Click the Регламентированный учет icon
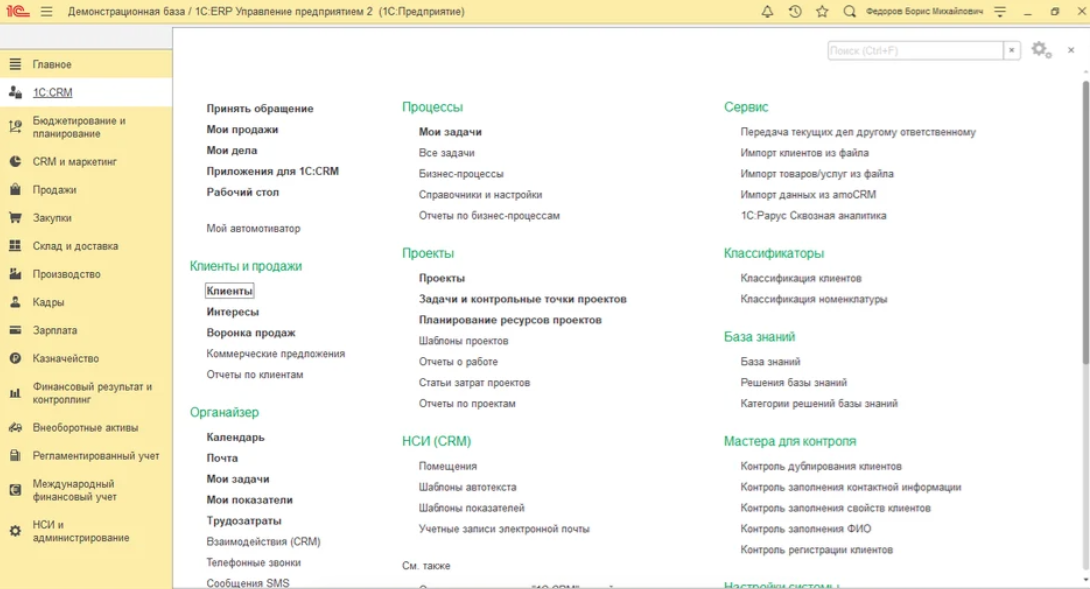1090x589 pixels. [x=15, y=455]
